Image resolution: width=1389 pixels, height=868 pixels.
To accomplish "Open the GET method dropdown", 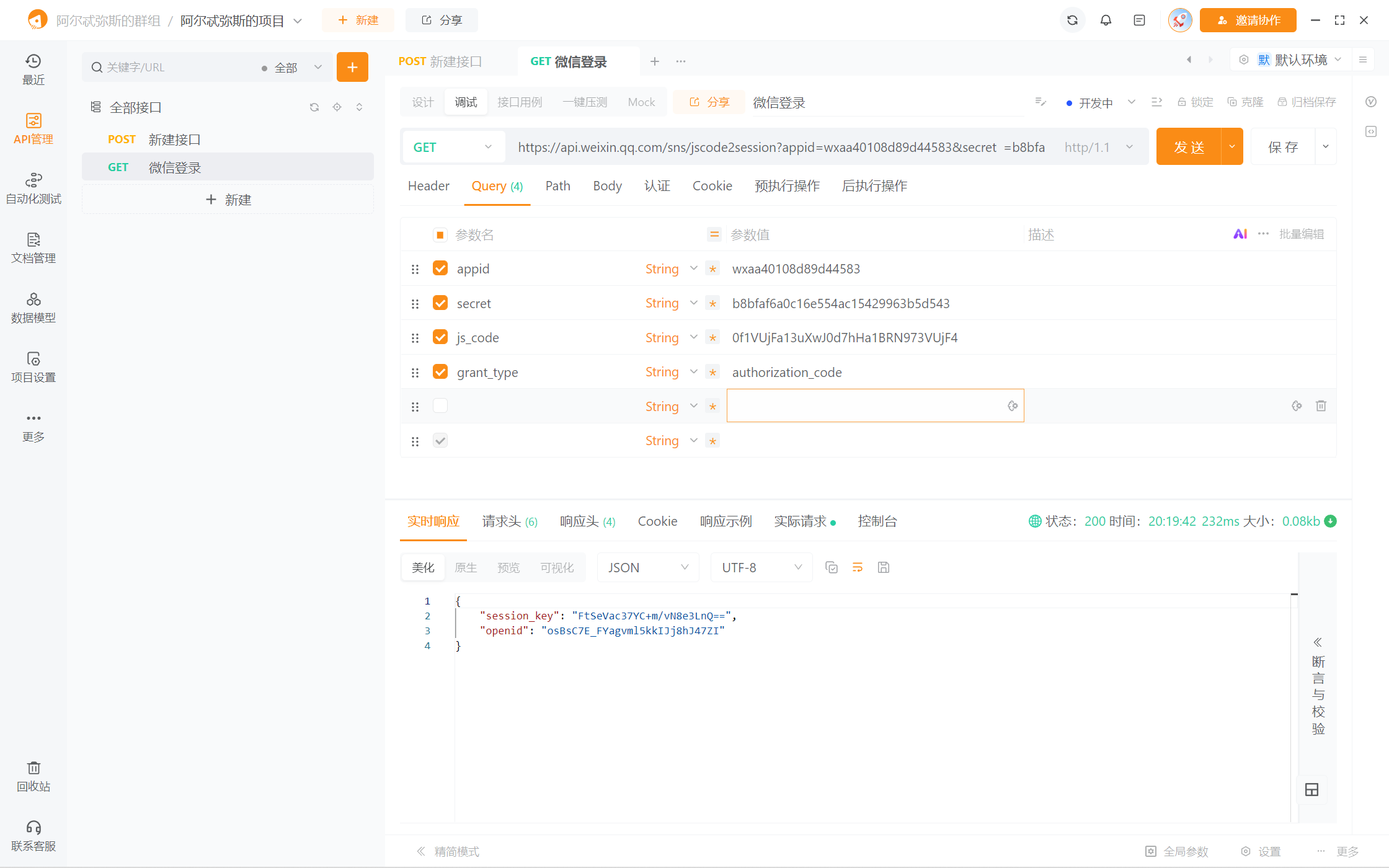I will (x=453, y=147).
